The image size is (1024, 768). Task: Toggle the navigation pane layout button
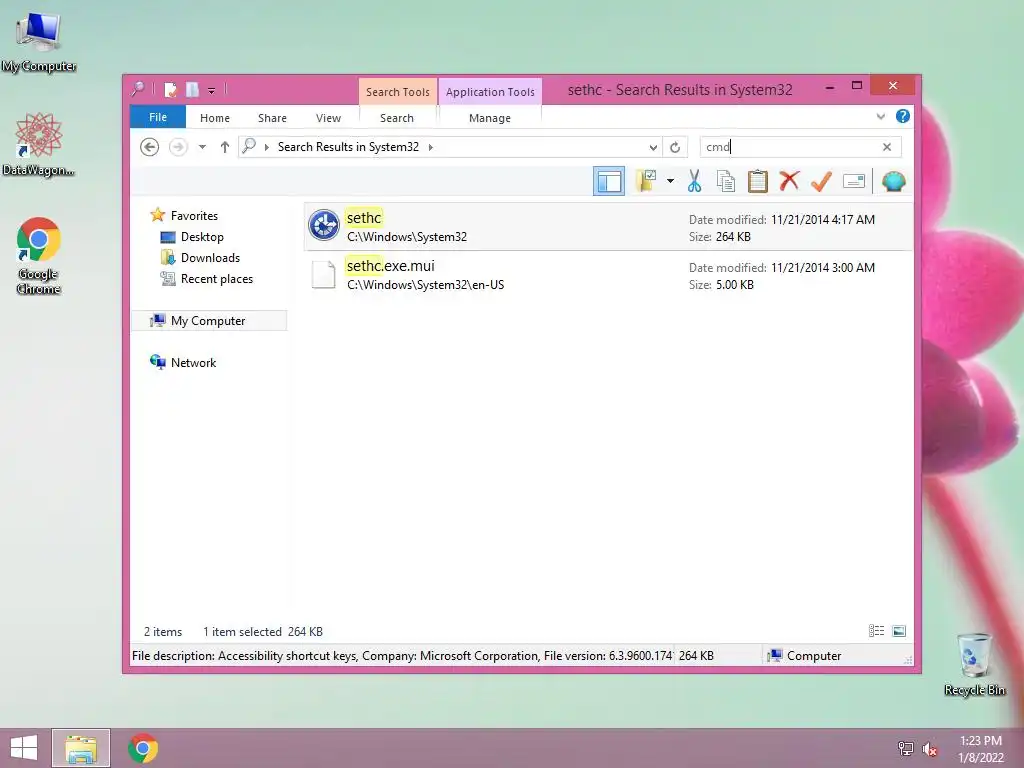[x=609, y=182]
